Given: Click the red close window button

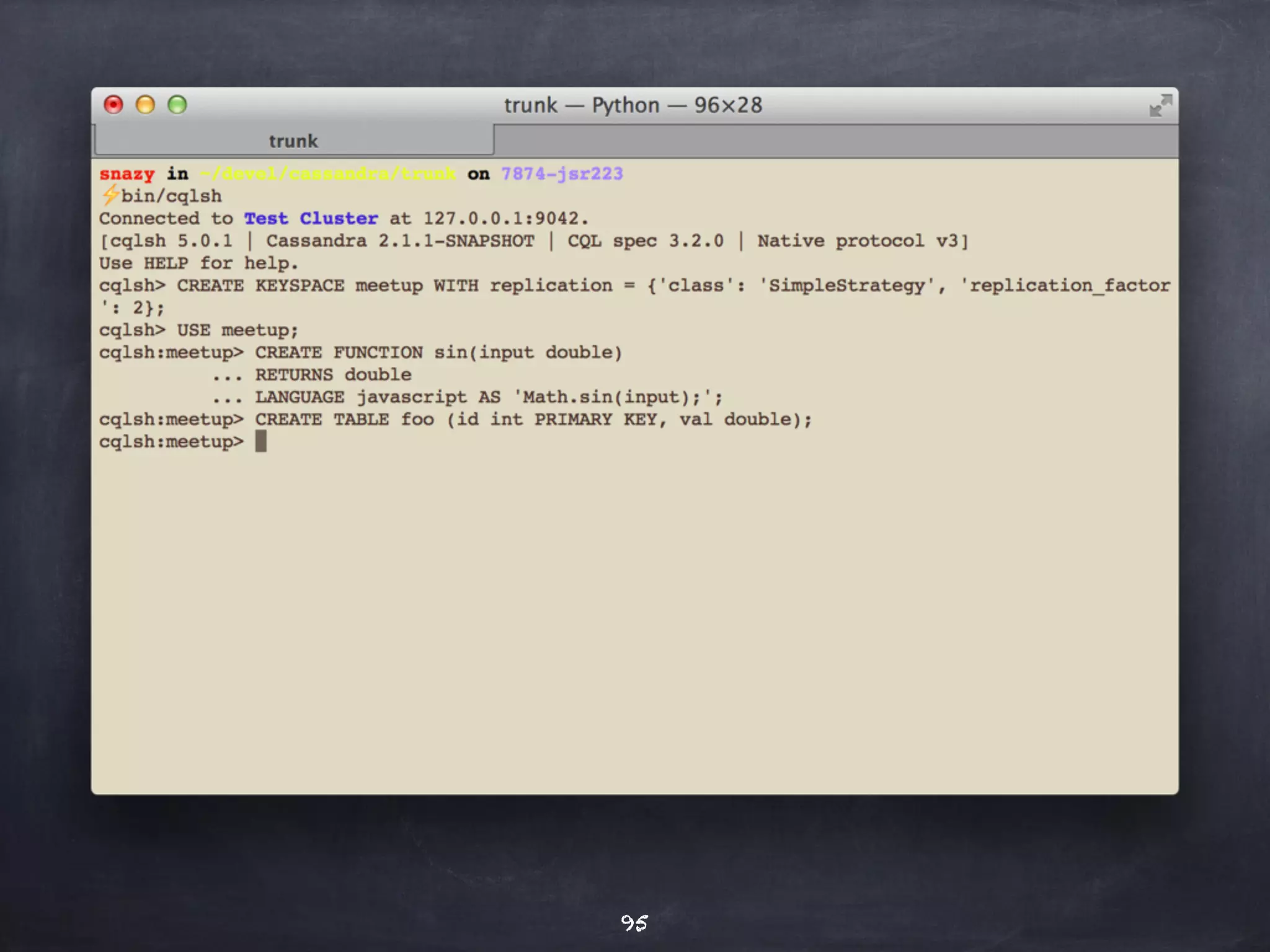Looking at the screenshot, I should click(113, 105).
